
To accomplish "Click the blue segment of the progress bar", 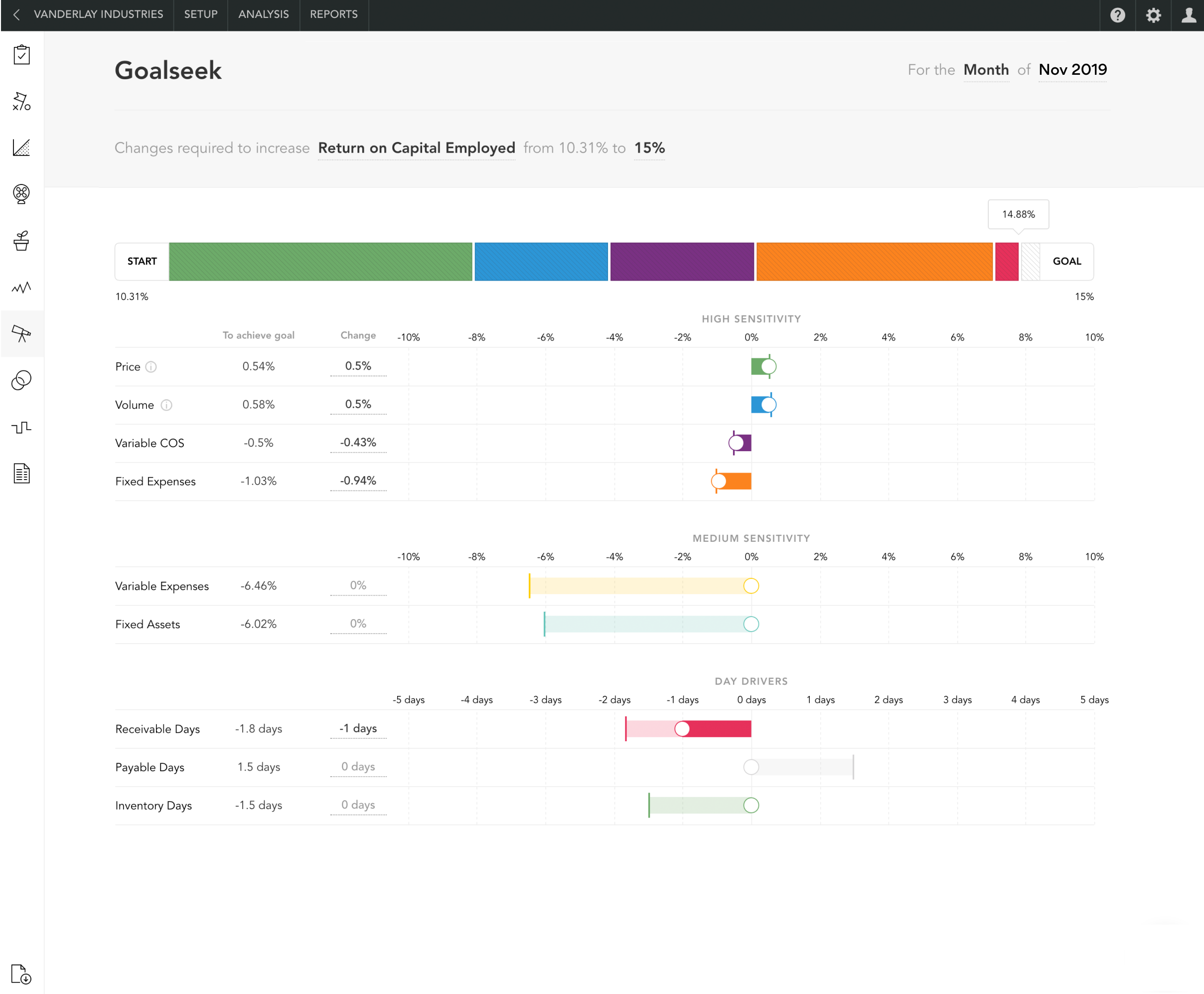I will pyautogui.click(x=541, y=262).
